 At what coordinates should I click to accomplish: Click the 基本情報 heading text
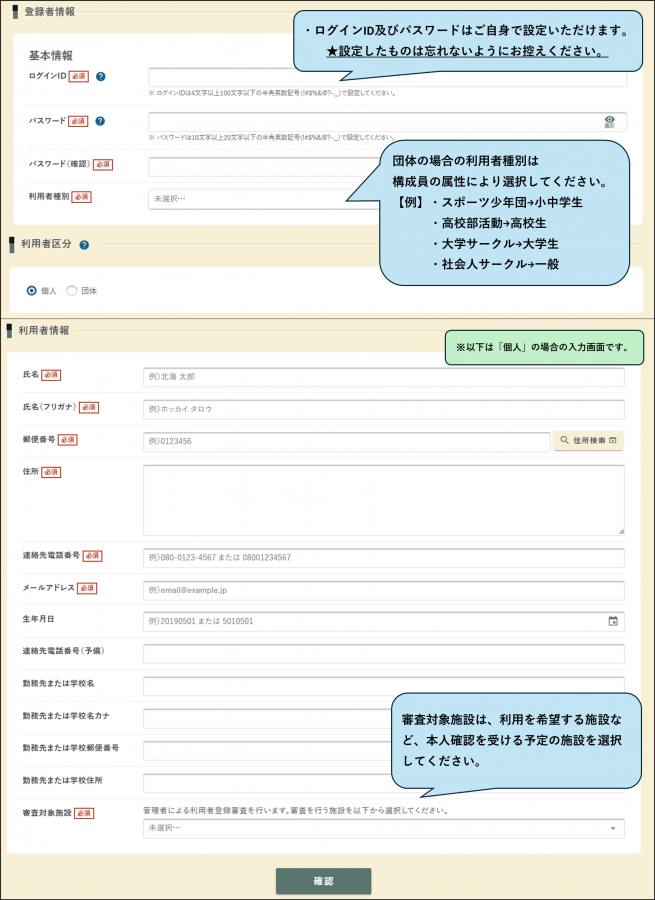(x=51, y=56)
